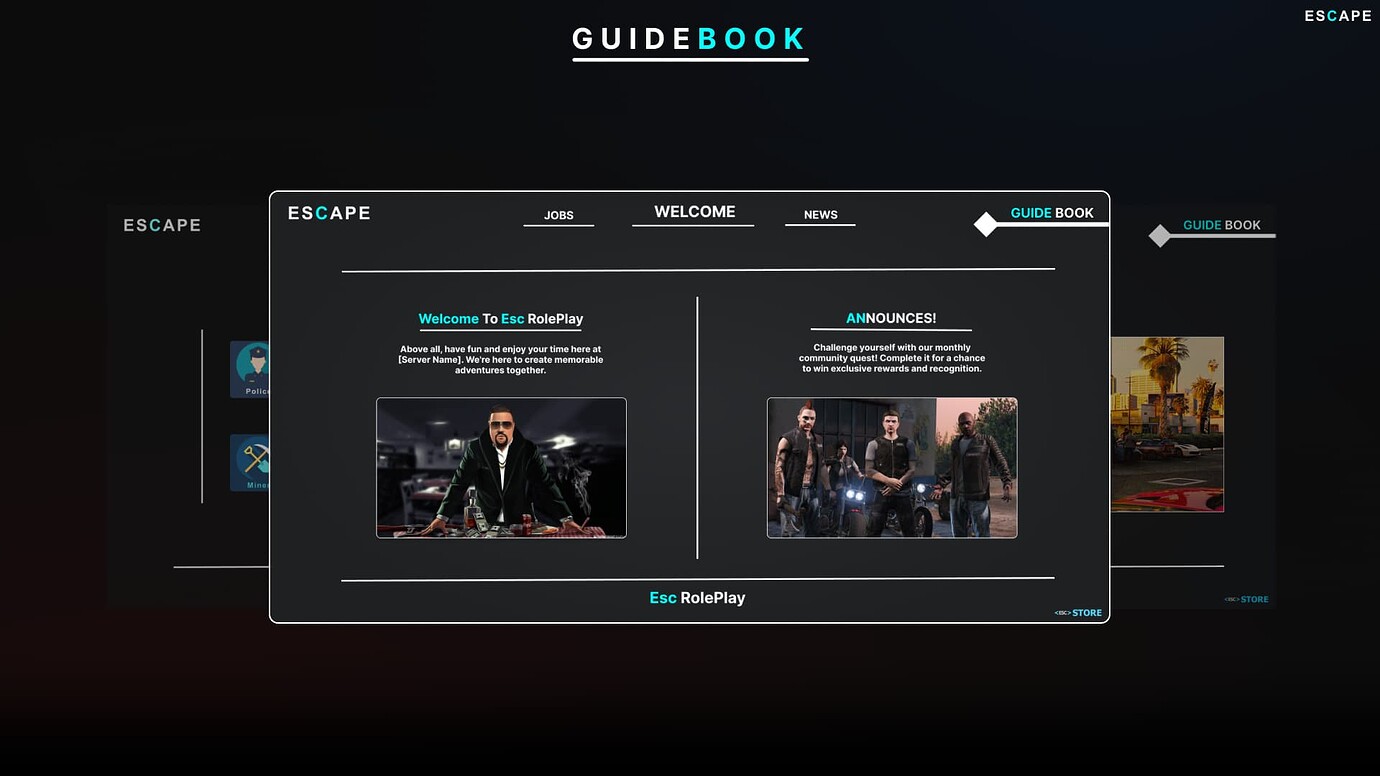Select the Miner pickaxe icon
This screenshot has width=1380, height=776.
pyautogui.click(x=250, y=461)
